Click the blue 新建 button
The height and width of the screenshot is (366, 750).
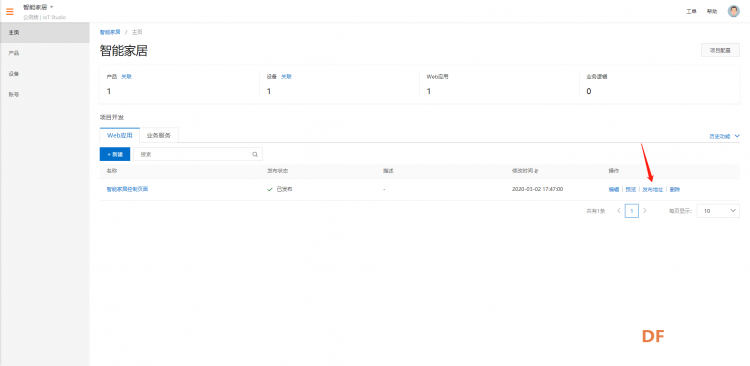115,154
